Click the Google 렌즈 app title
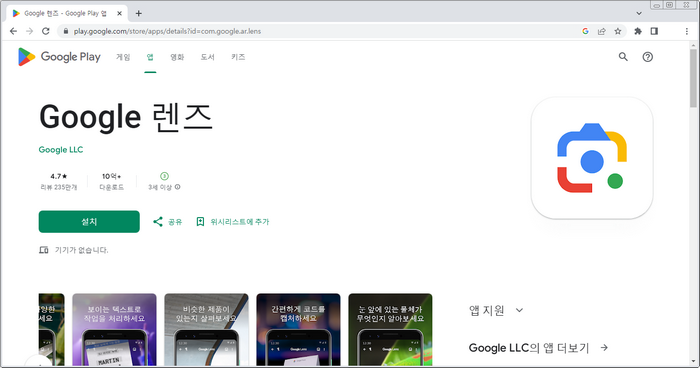The height and width of the screenshot is (368, 700). [x=126, y=117]
